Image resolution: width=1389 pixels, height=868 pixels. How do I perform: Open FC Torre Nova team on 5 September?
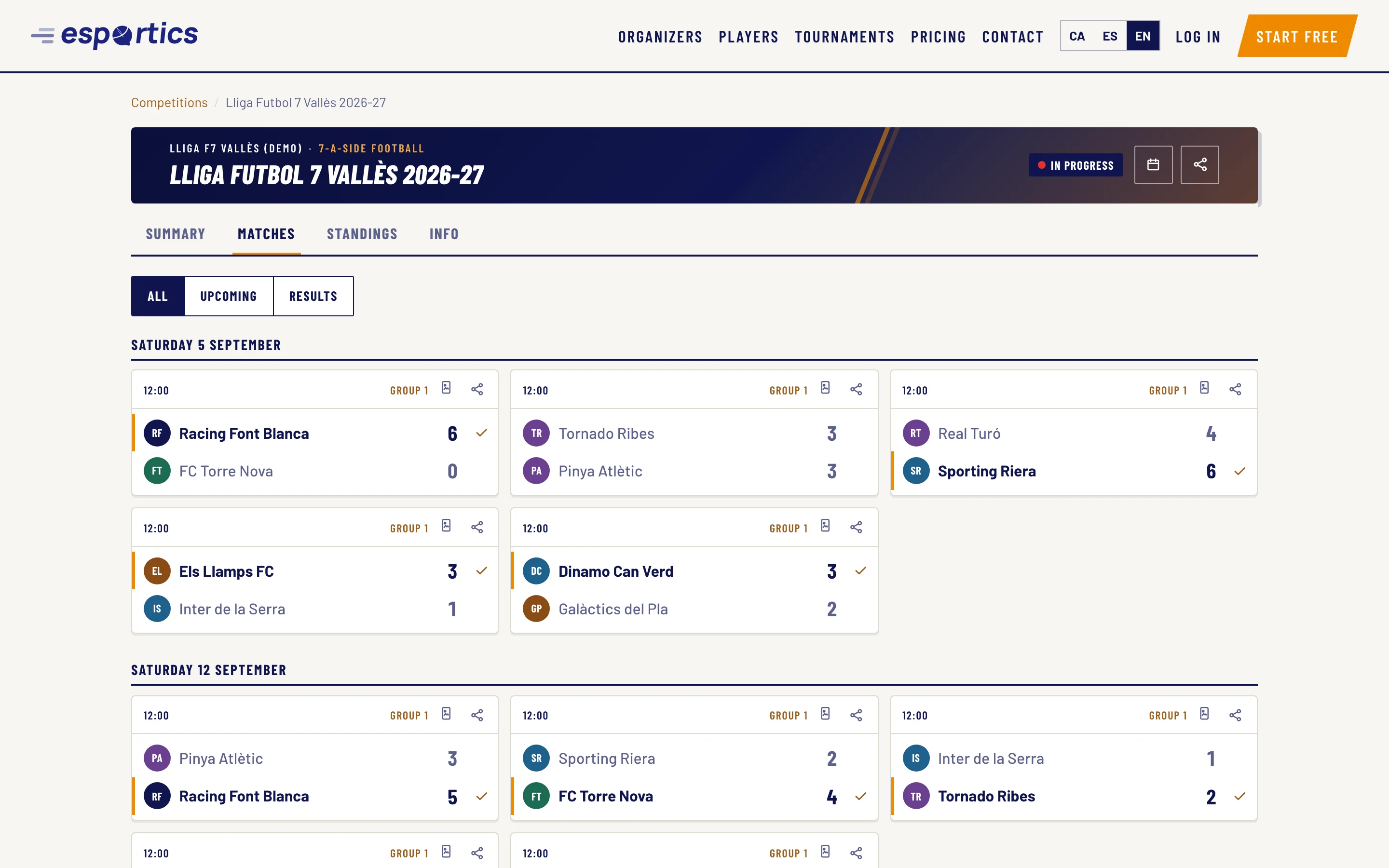315,471
